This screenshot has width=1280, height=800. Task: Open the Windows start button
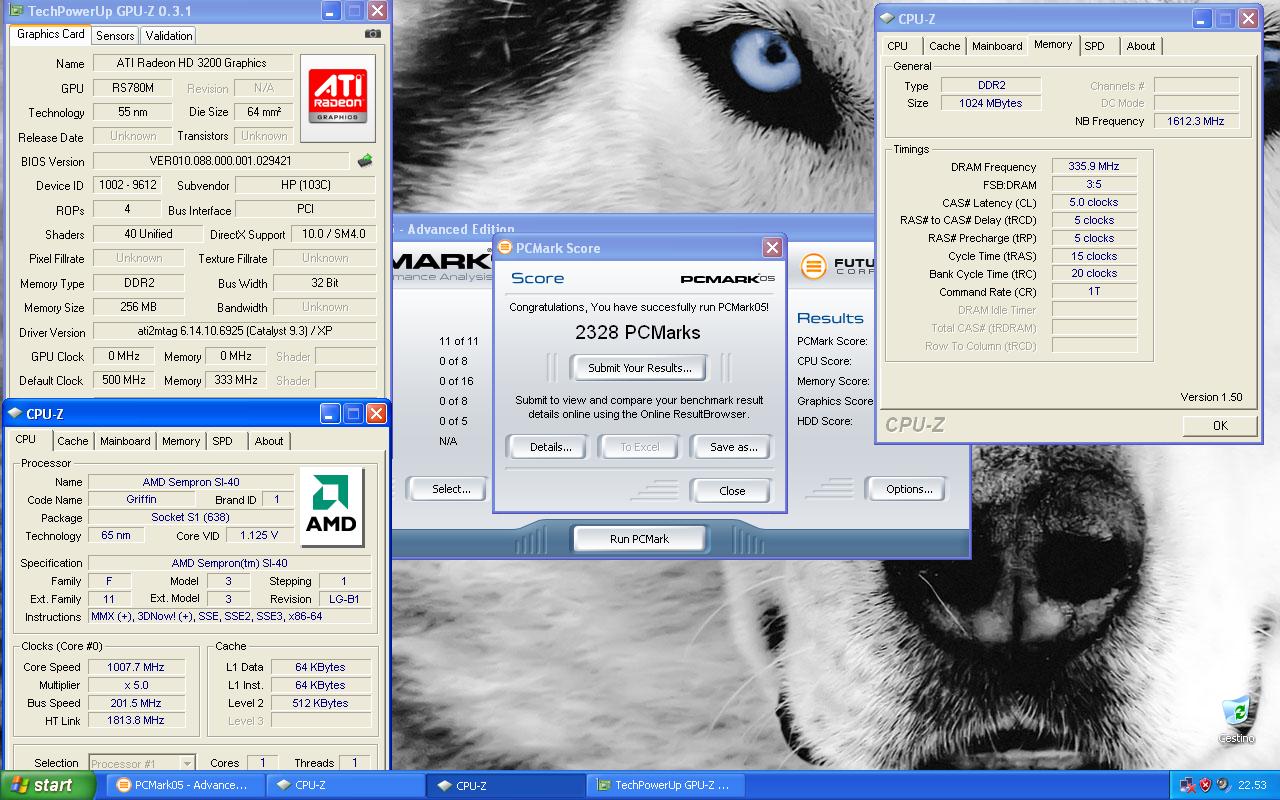tap(48, 785)
